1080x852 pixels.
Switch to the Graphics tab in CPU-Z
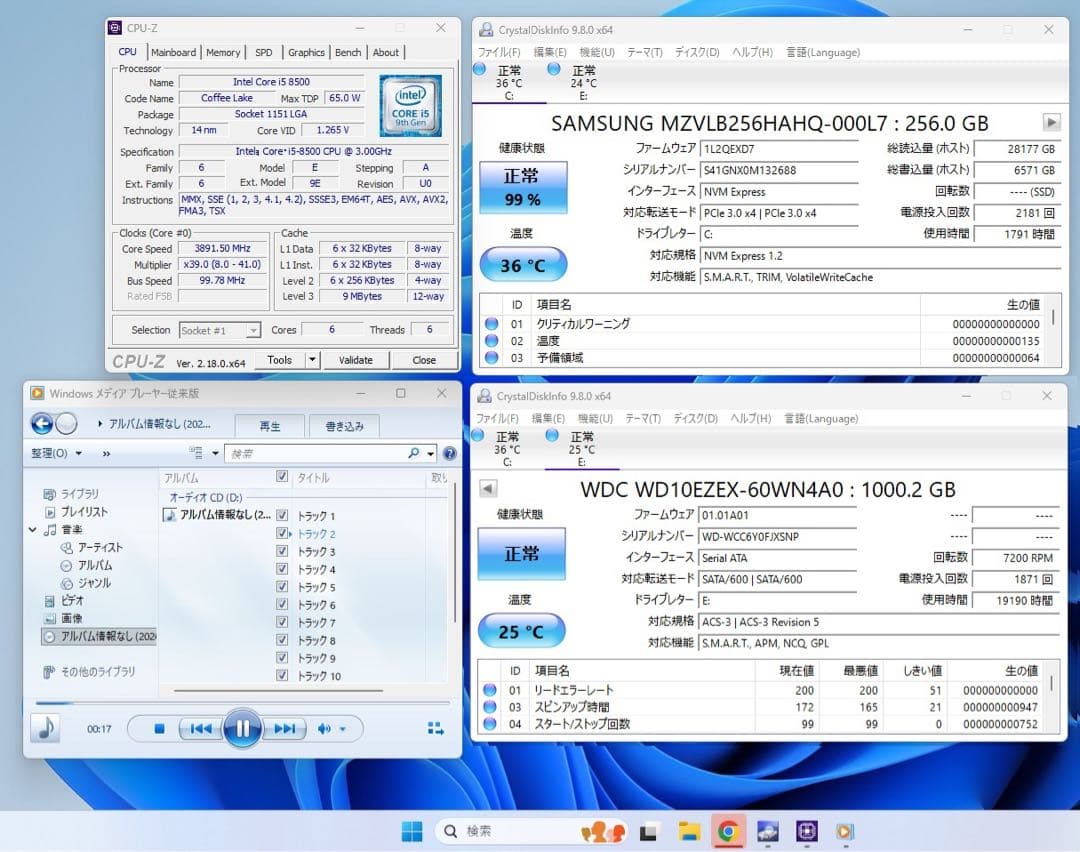(x=306, y=52)
